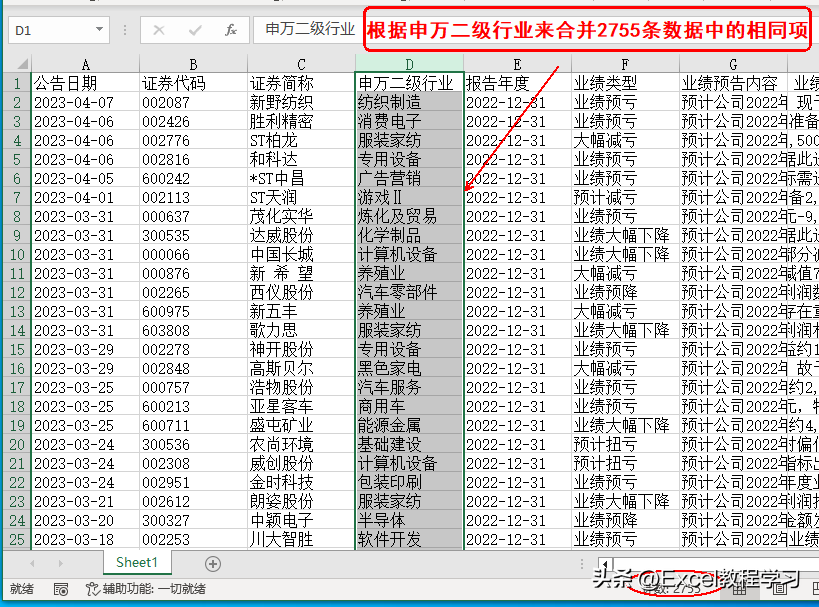Click the formula bar input showing 申万二级行业

(308, 30)
